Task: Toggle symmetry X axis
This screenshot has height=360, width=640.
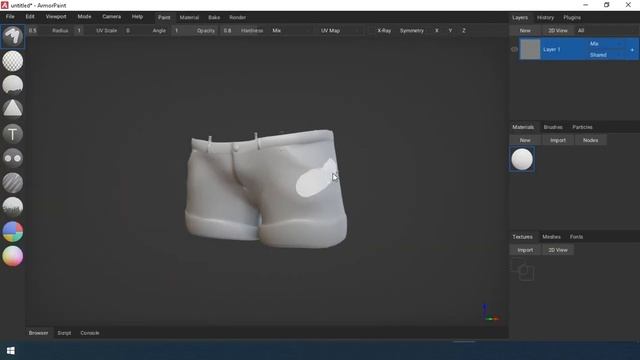Action: point(437,31)
